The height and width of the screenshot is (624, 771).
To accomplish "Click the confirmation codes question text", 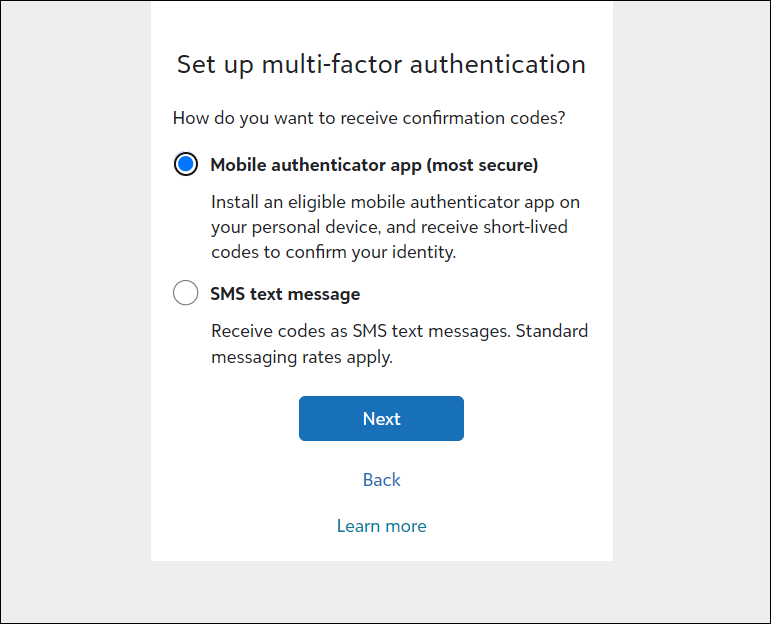I will pyautogui.click(x=369, y=118).
